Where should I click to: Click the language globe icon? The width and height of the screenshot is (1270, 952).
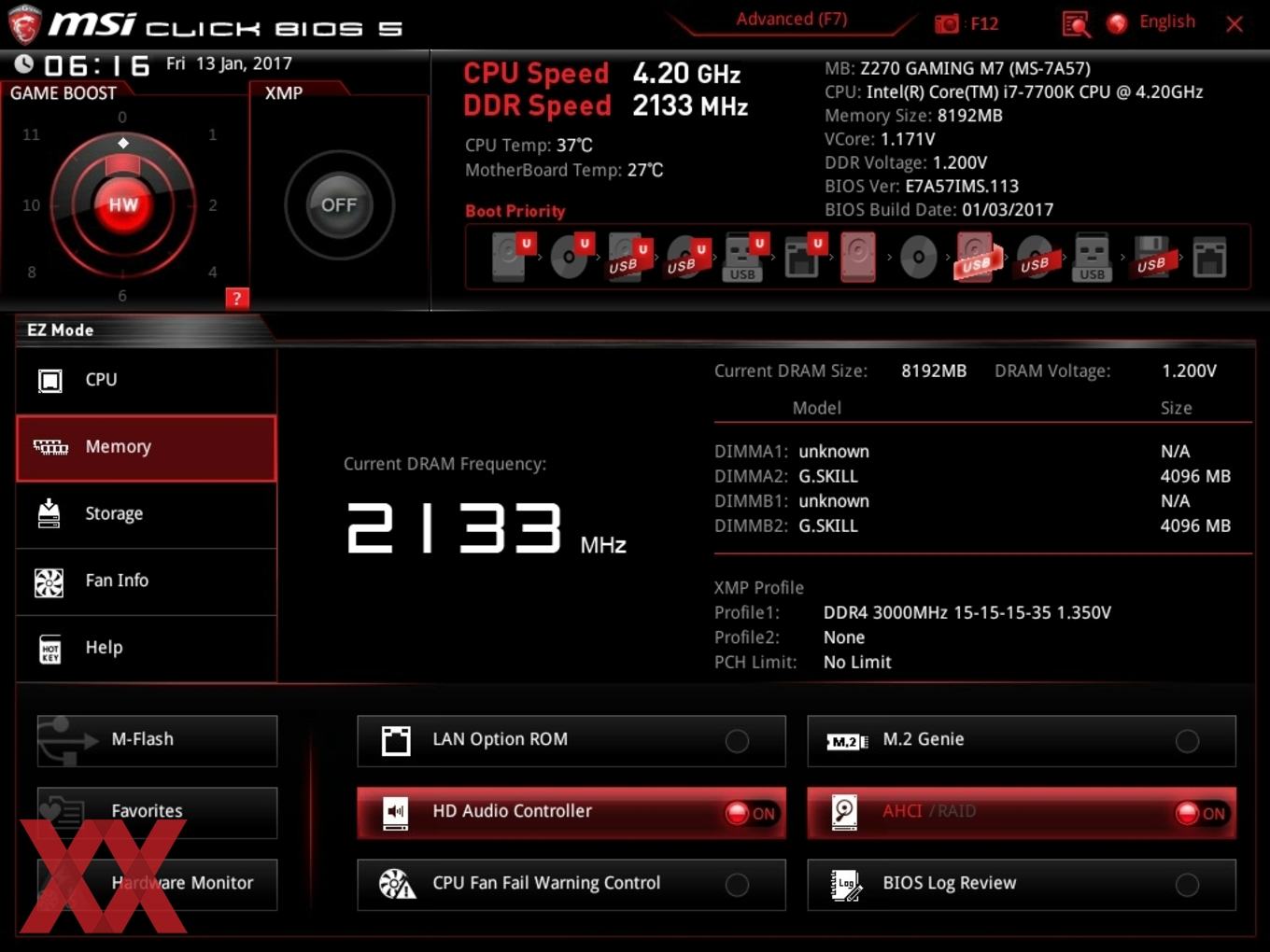coord(1117,23)
